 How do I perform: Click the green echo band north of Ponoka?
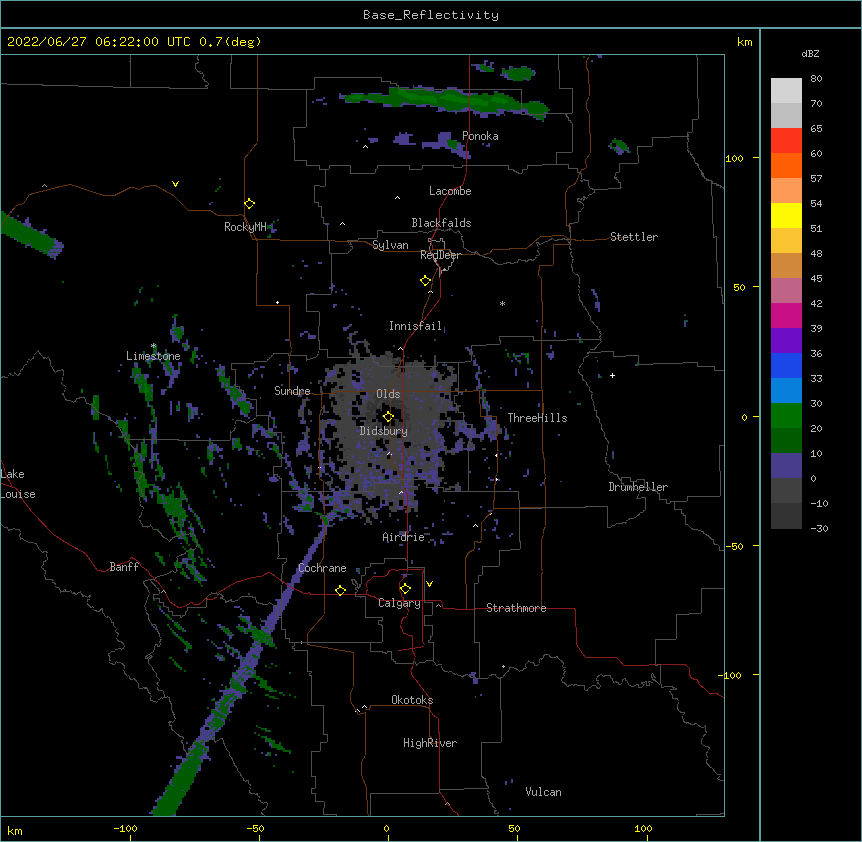point(445,101)
